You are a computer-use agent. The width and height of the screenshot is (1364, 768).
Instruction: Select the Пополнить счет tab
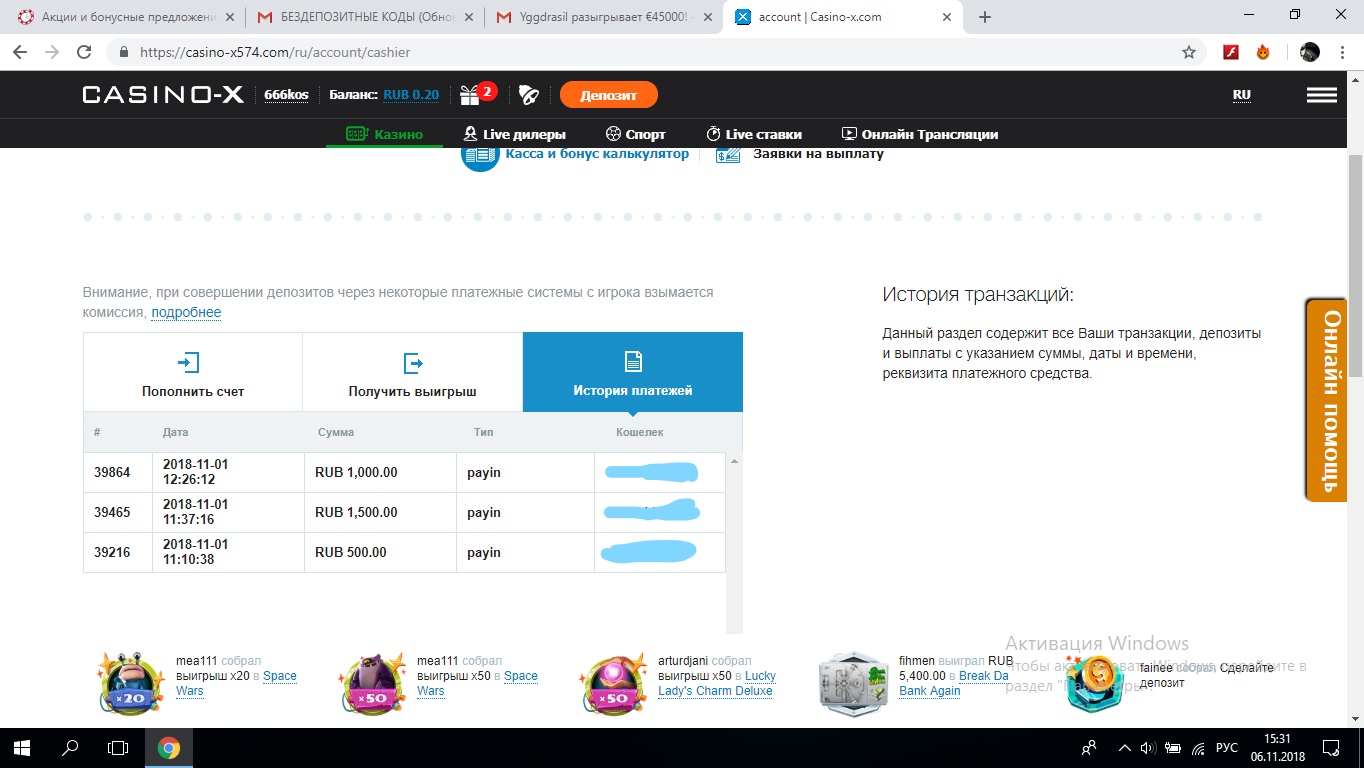[x=193, y=372]
